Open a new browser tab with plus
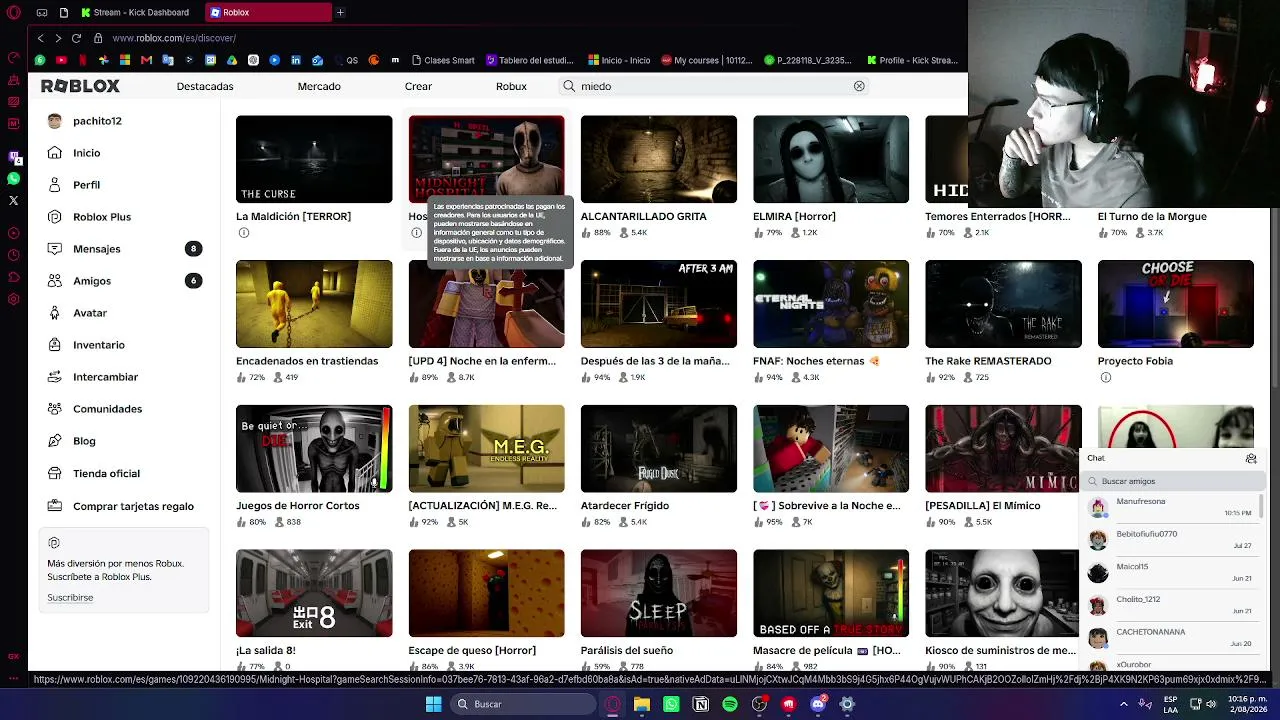Screen dimensions: 1280x720 coord(340,12)
